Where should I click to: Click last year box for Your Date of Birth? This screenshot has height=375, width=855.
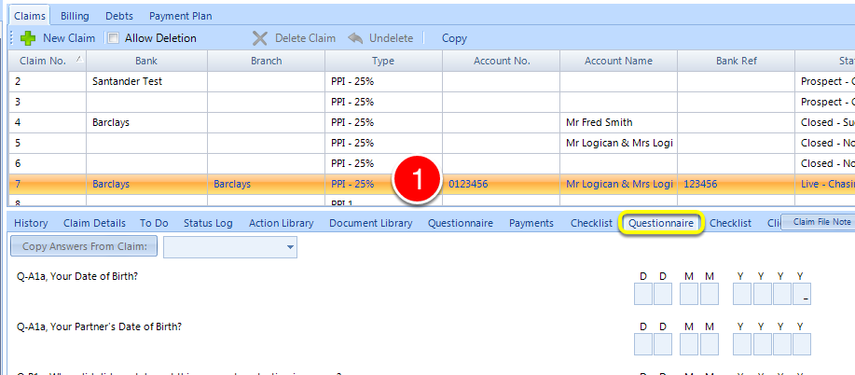(802, 294)
